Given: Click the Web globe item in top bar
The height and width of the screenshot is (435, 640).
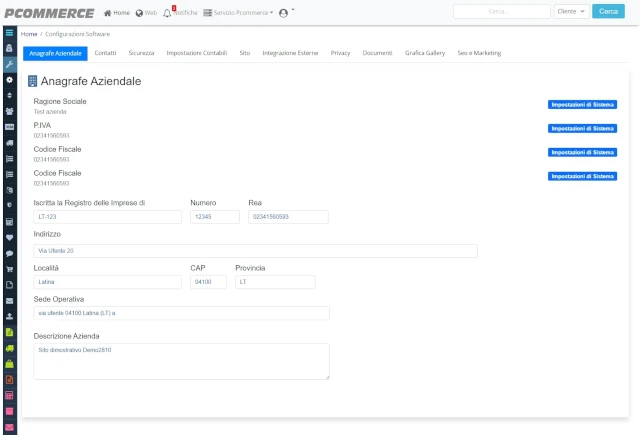Looking at the screenshot, I should click(x=146, y=13).
